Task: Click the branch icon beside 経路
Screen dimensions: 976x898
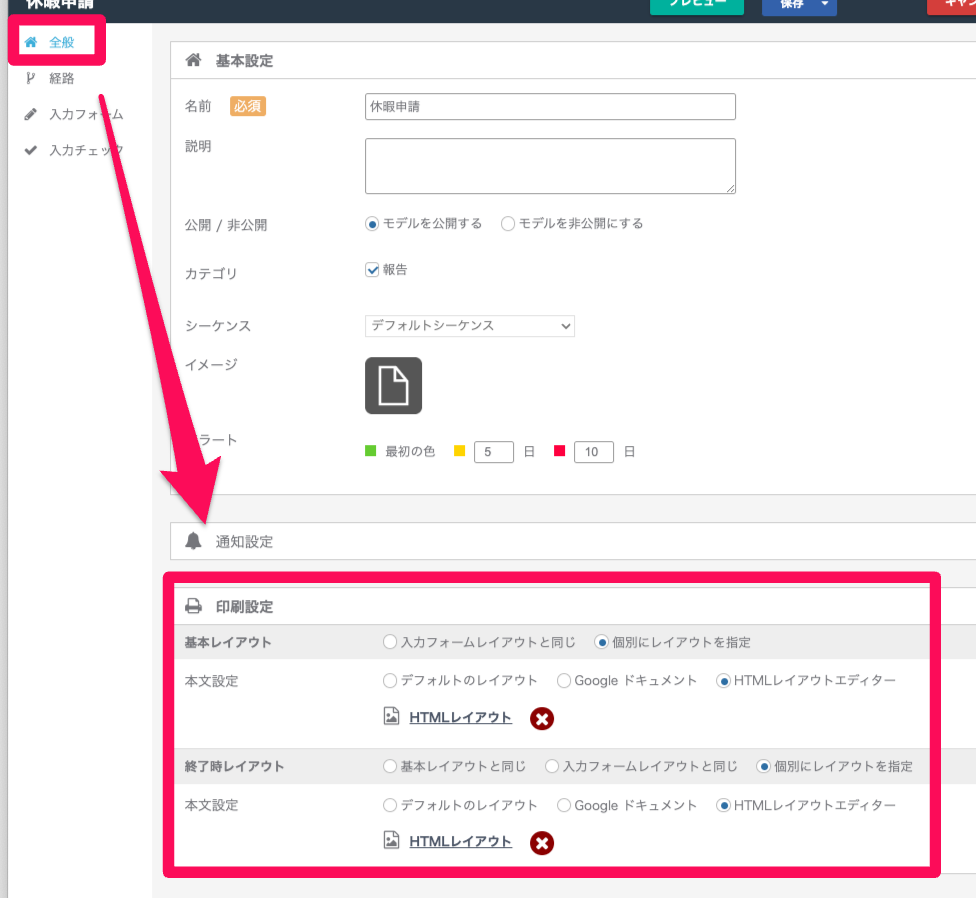Action: point(30,78)
